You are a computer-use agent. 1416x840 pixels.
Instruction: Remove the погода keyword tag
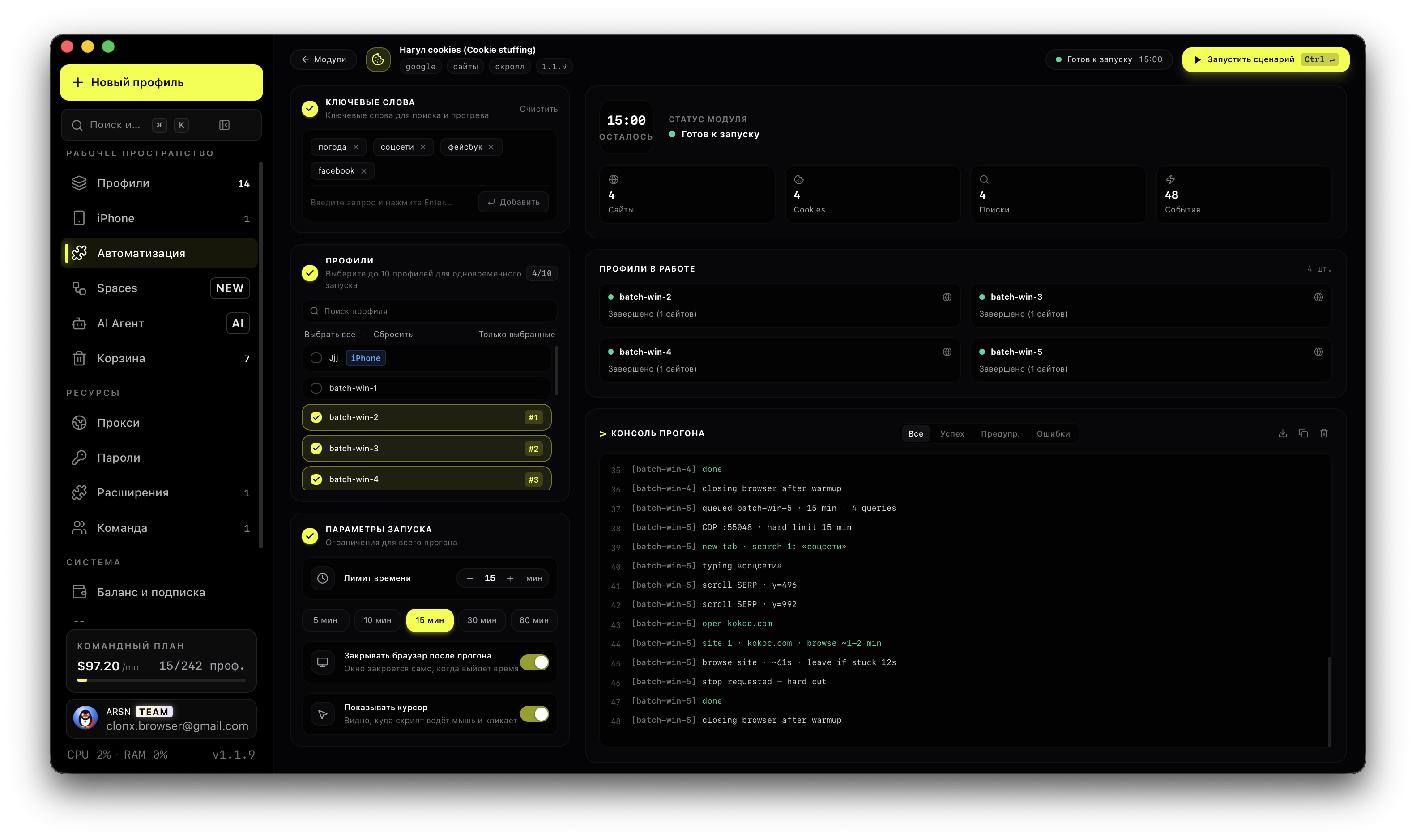(355, 147)
